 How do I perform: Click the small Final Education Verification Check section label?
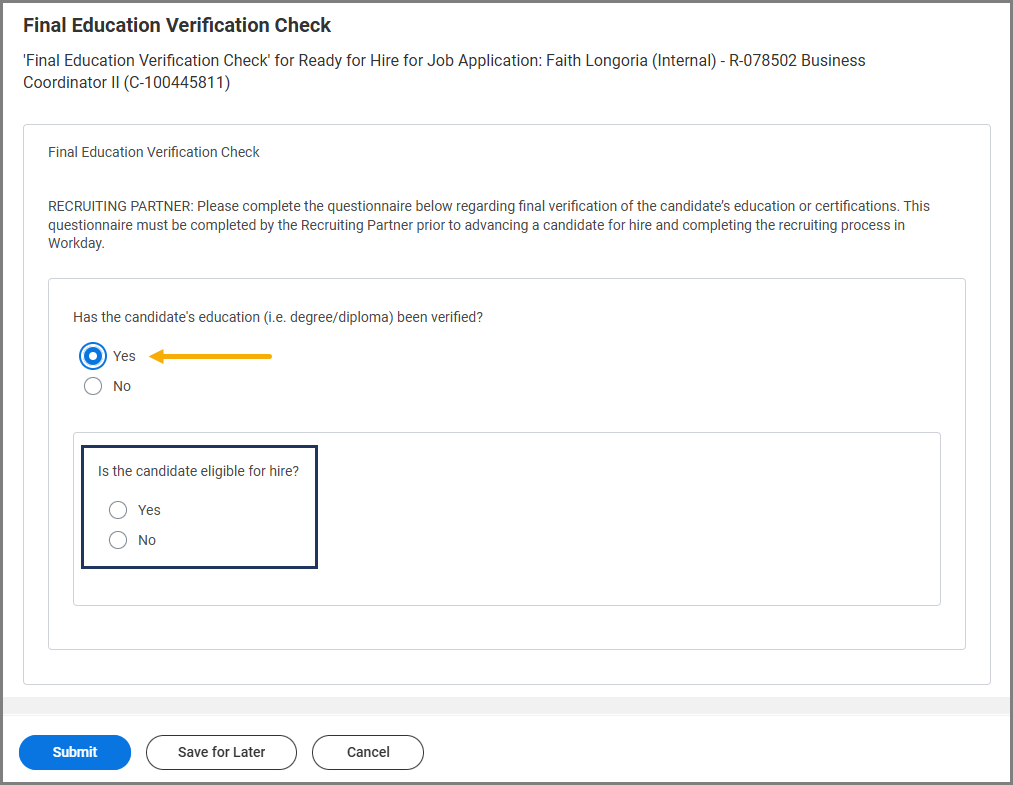pos(154,152)
